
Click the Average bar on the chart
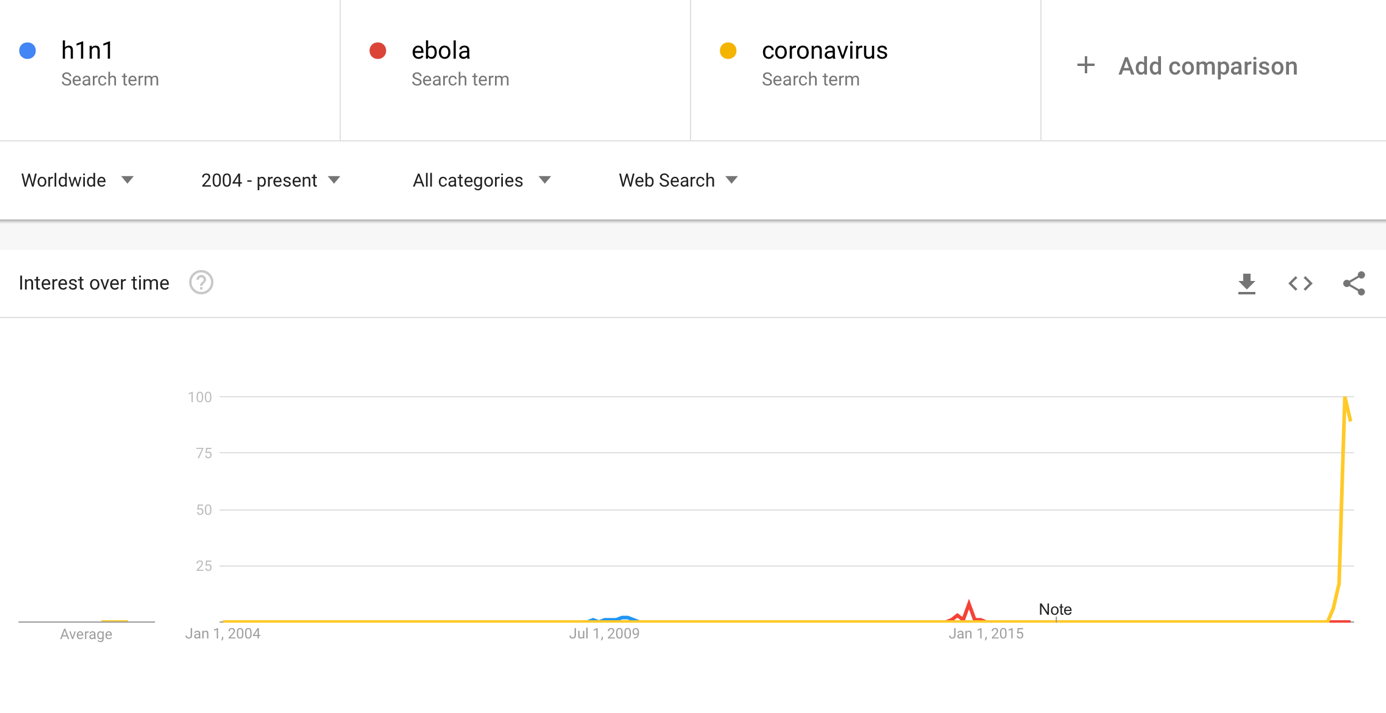coord(114,621)
